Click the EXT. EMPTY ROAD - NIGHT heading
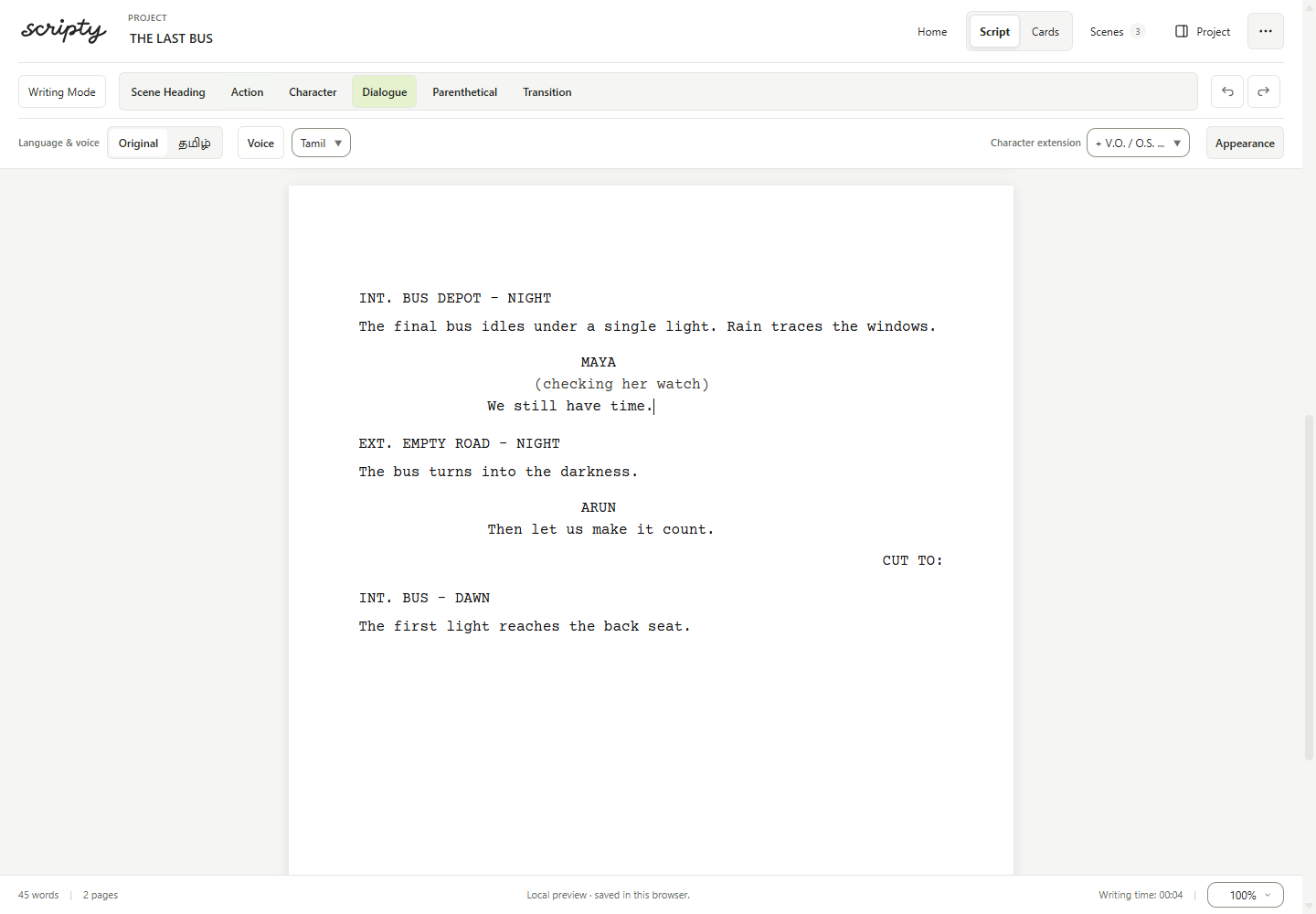The width and height of the screenshot is (1316, 914). click(459, 443)
